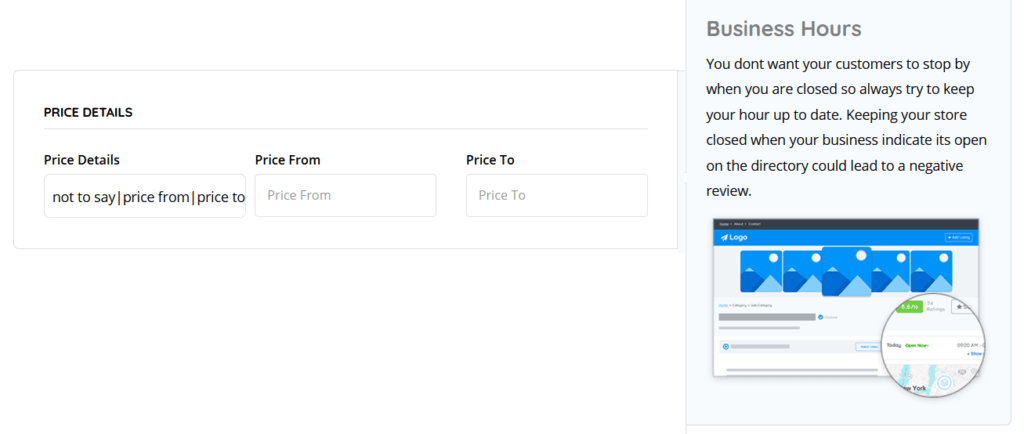
Task: Click the blue verified checkmark icon
Action: (822, 317)
